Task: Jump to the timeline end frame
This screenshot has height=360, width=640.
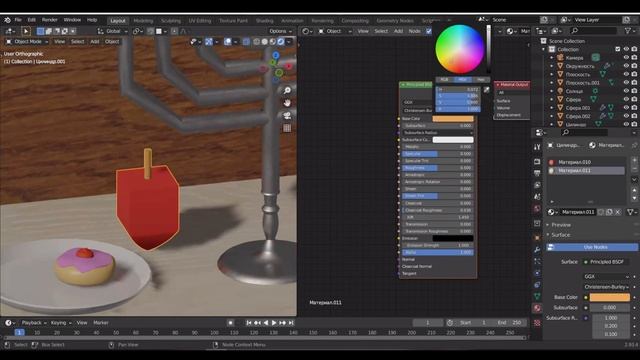Action: point(291,323)
